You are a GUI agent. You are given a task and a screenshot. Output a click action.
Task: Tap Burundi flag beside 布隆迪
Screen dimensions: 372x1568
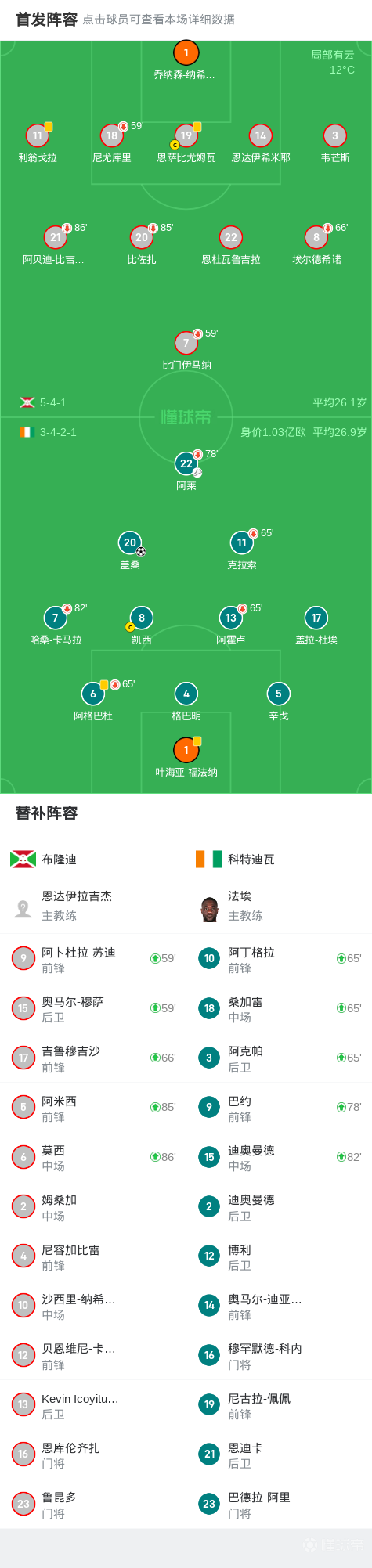coord(23,859)
